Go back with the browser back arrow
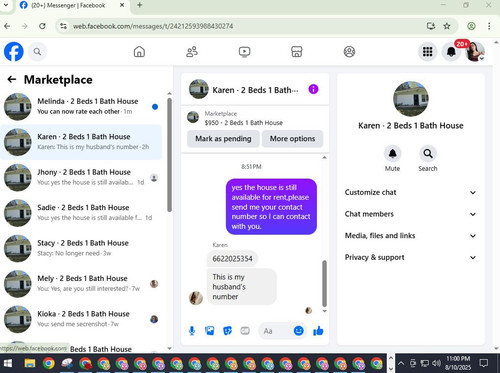This screenshot has height=373, width=500. pos(7,26)
